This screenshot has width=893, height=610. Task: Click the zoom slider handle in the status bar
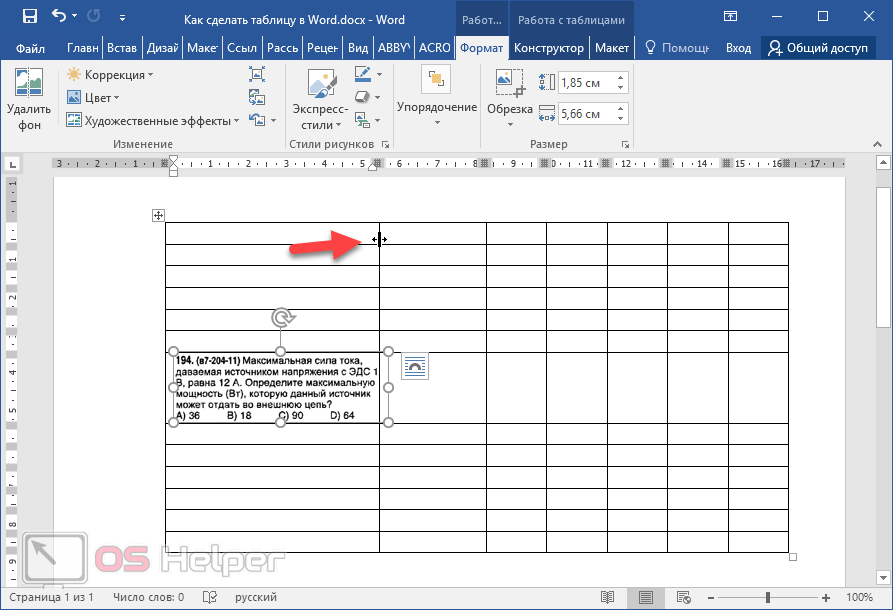click(768, 597)
